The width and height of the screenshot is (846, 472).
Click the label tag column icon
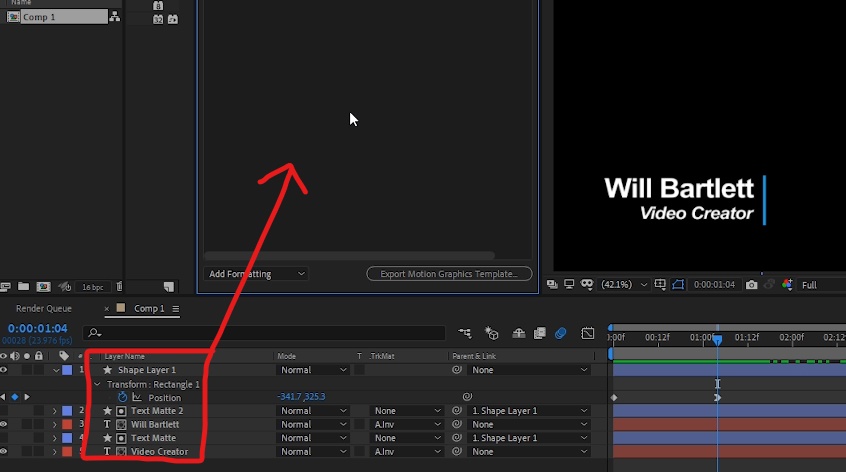[x=64, y=355]
